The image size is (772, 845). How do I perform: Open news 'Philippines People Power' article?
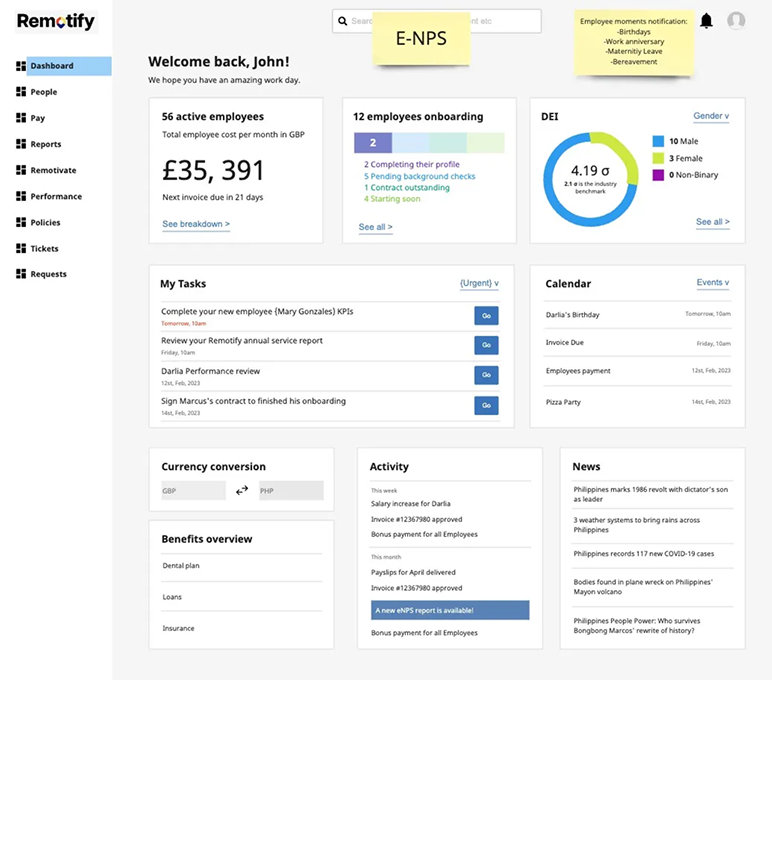tap(637, 626)
